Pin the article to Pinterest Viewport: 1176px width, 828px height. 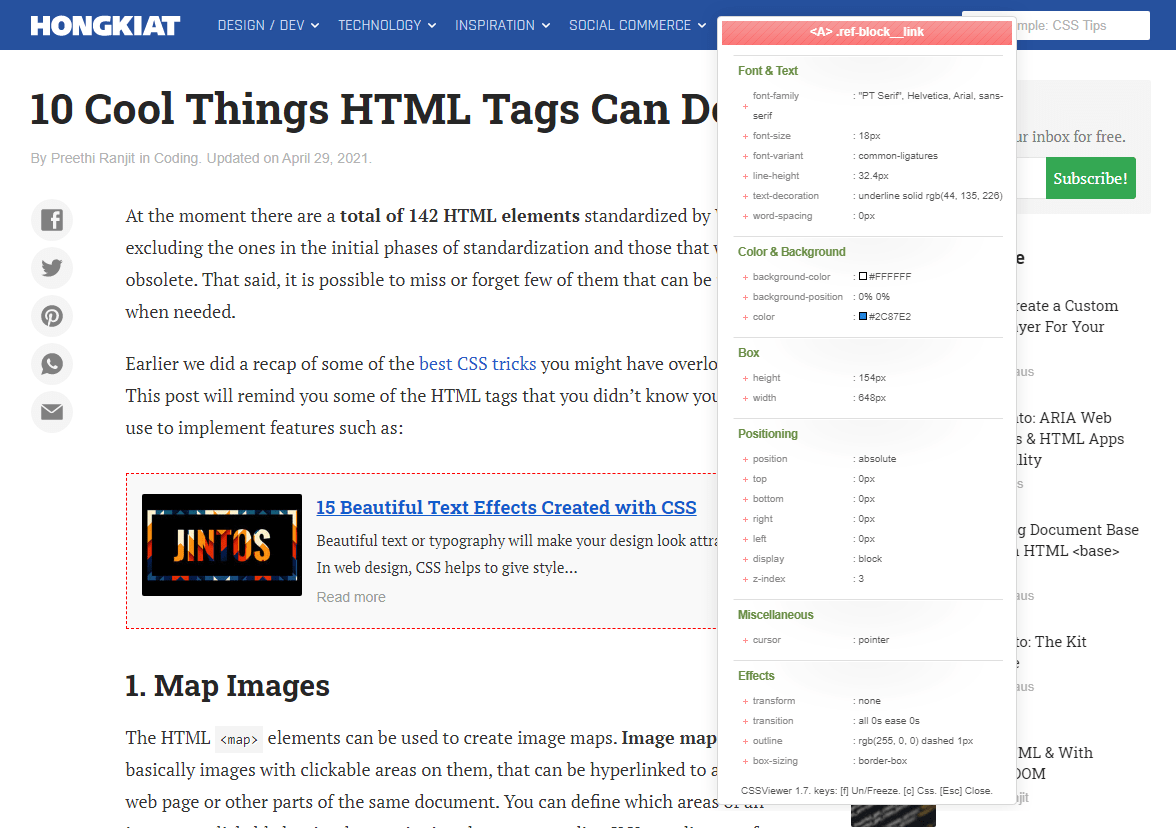click(x=51, y=316)
